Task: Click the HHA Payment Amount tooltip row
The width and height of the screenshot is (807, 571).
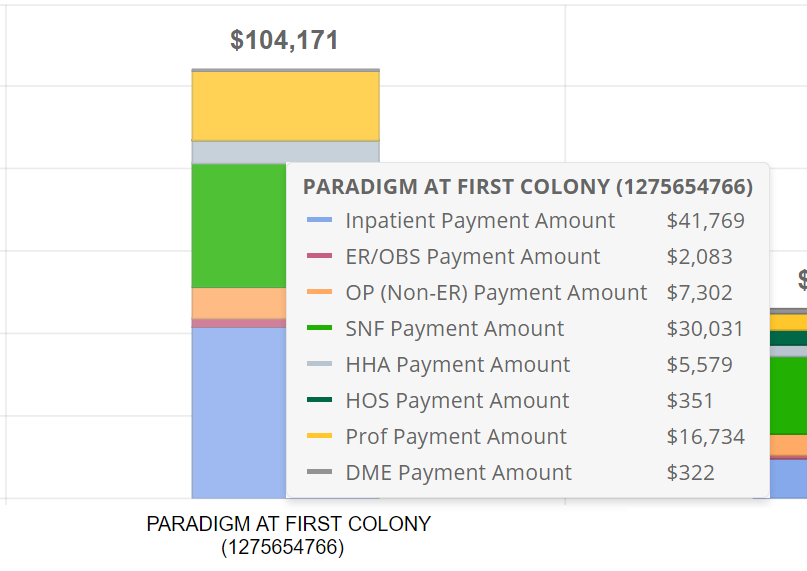Action: tap(525, 365)
